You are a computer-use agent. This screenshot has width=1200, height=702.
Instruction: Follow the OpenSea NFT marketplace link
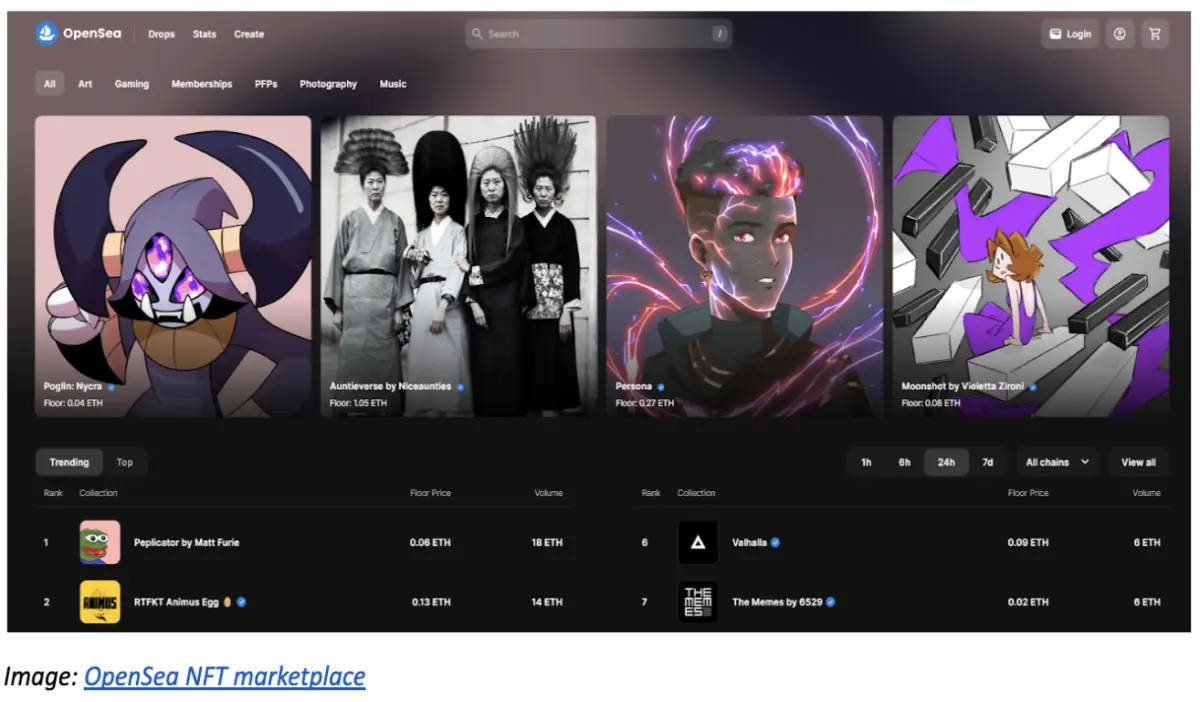[225, 677]
